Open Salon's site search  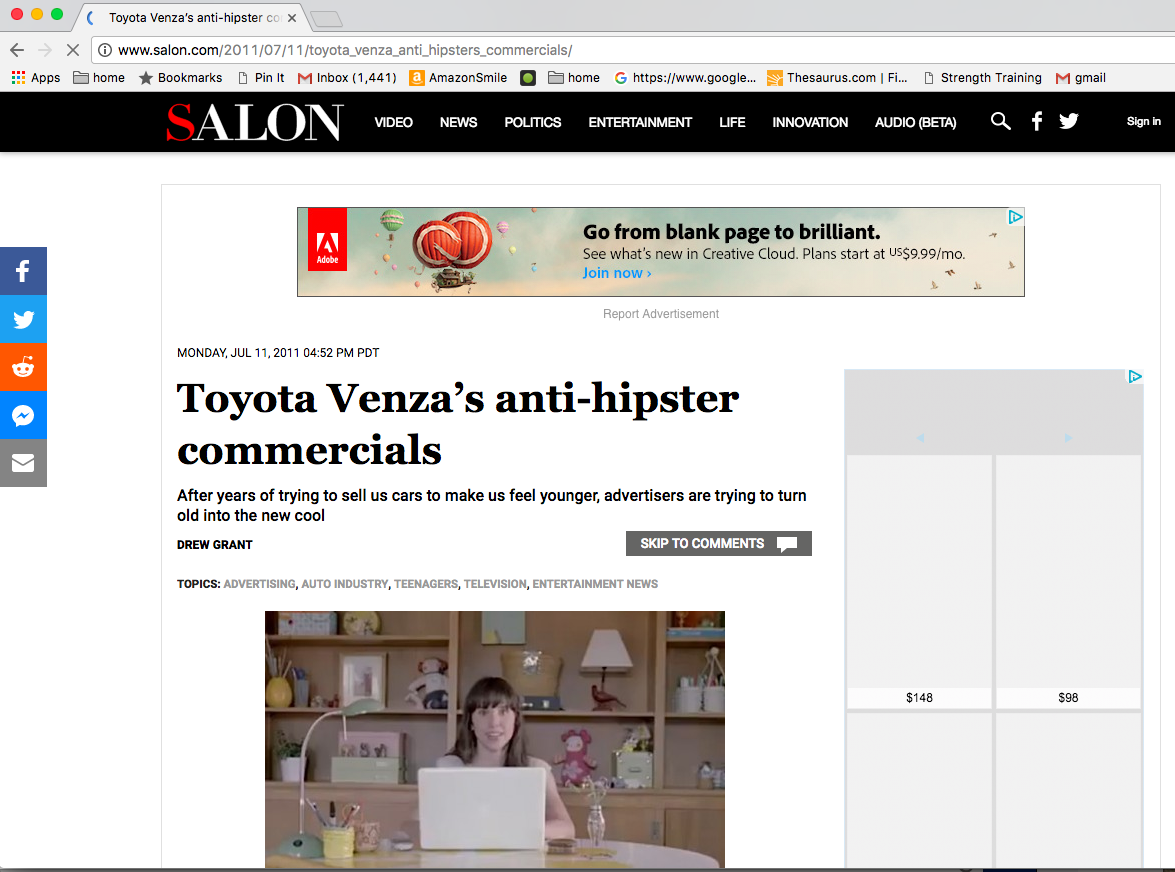[x=1000, y=121]
